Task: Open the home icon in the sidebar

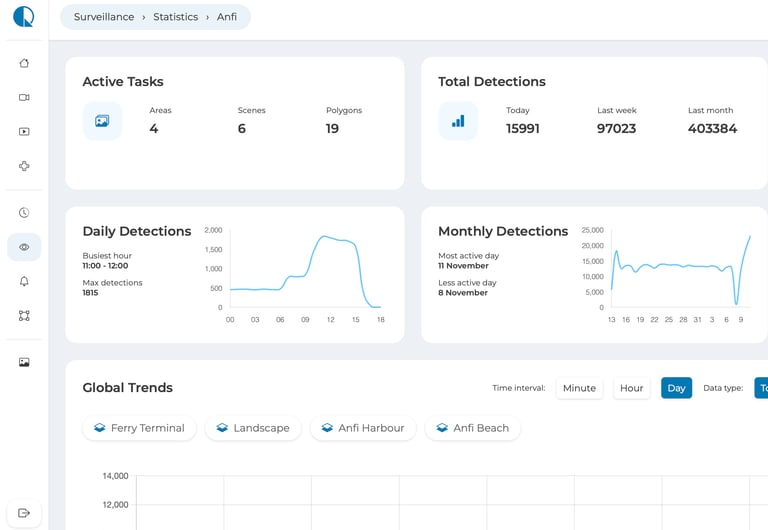Action: pyautogui.click(x=24, y=63)
